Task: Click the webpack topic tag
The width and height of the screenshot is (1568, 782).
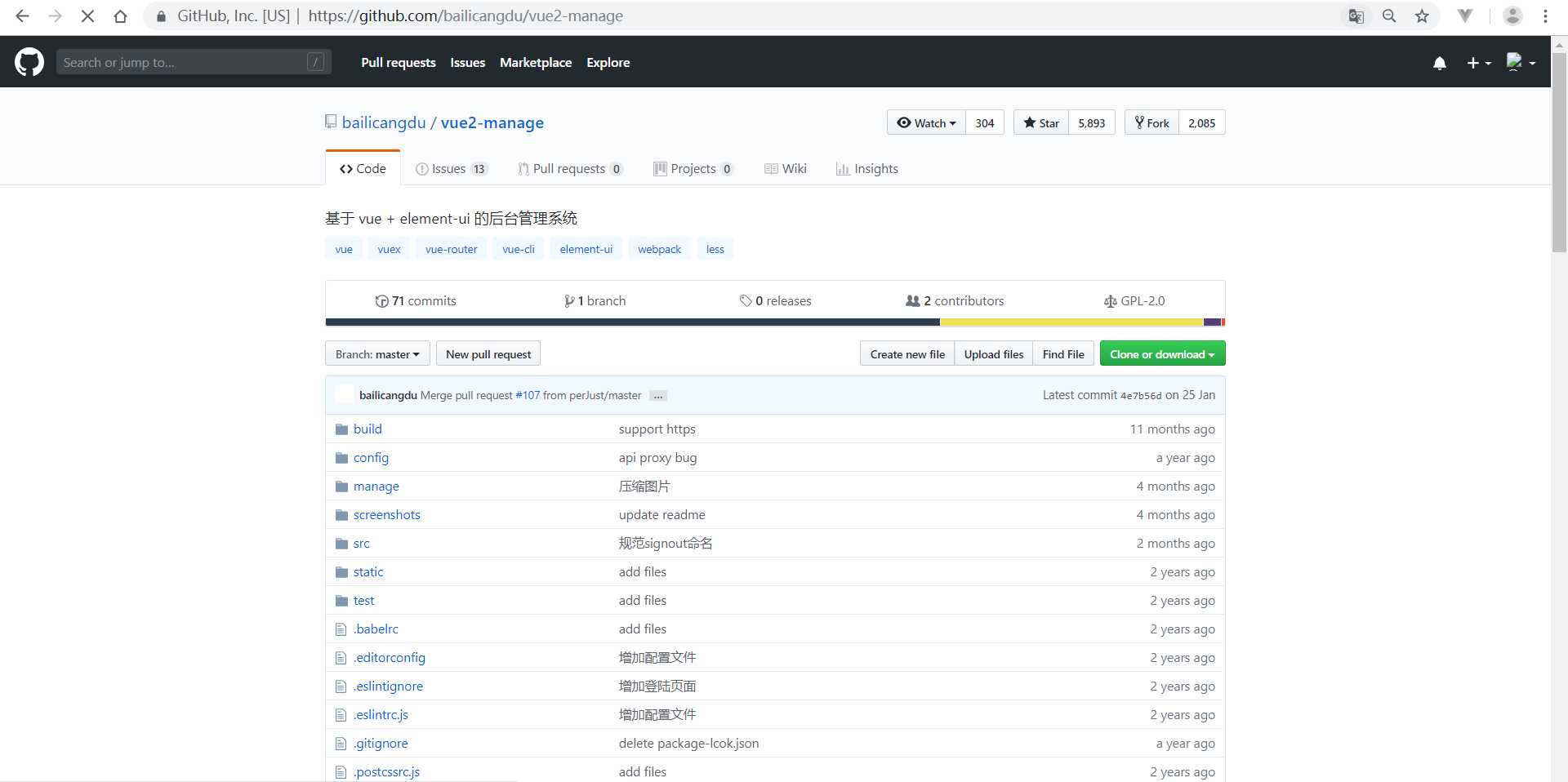Action: tap(660, 249)
